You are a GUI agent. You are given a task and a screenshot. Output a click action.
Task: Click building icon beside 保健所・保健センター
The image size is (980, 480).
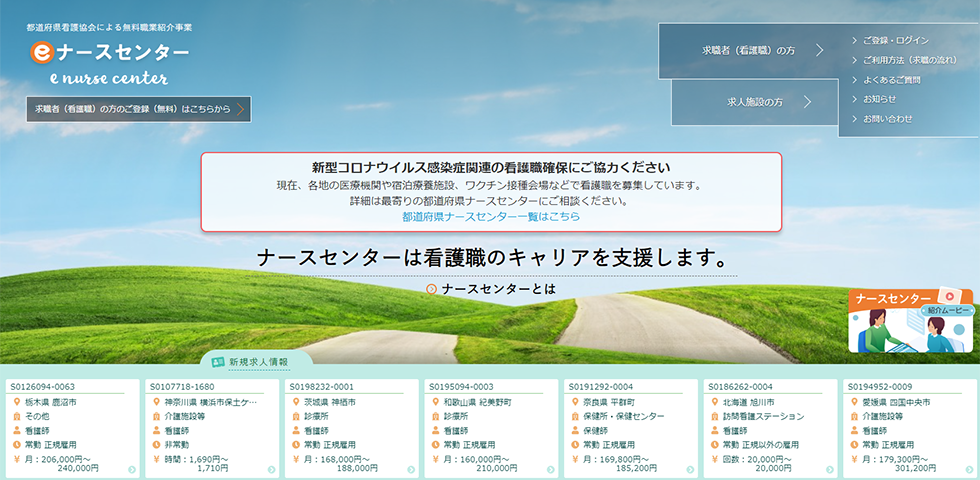576,416
